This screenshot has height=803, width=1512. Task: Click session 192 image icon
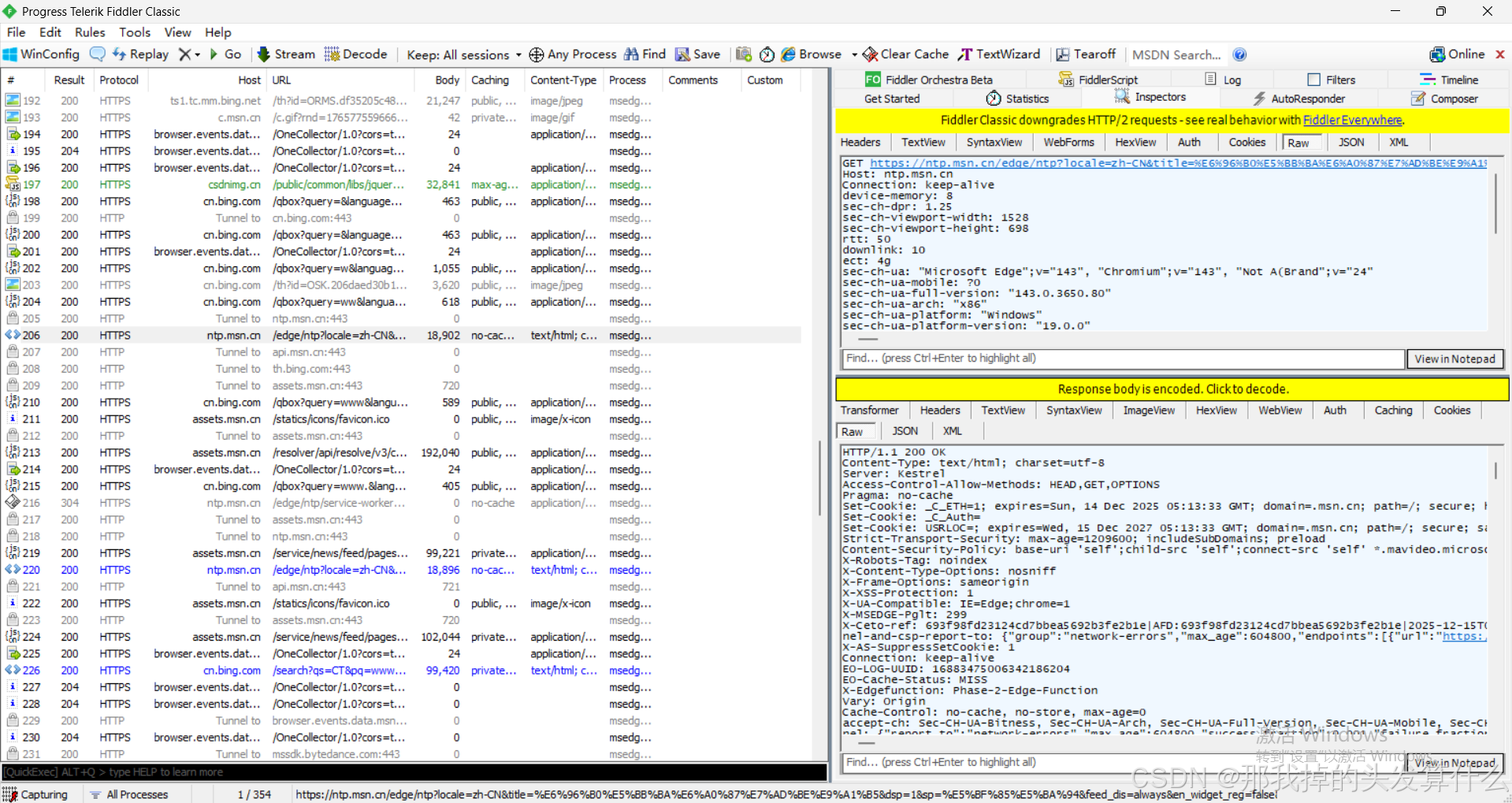click(13, 101)
